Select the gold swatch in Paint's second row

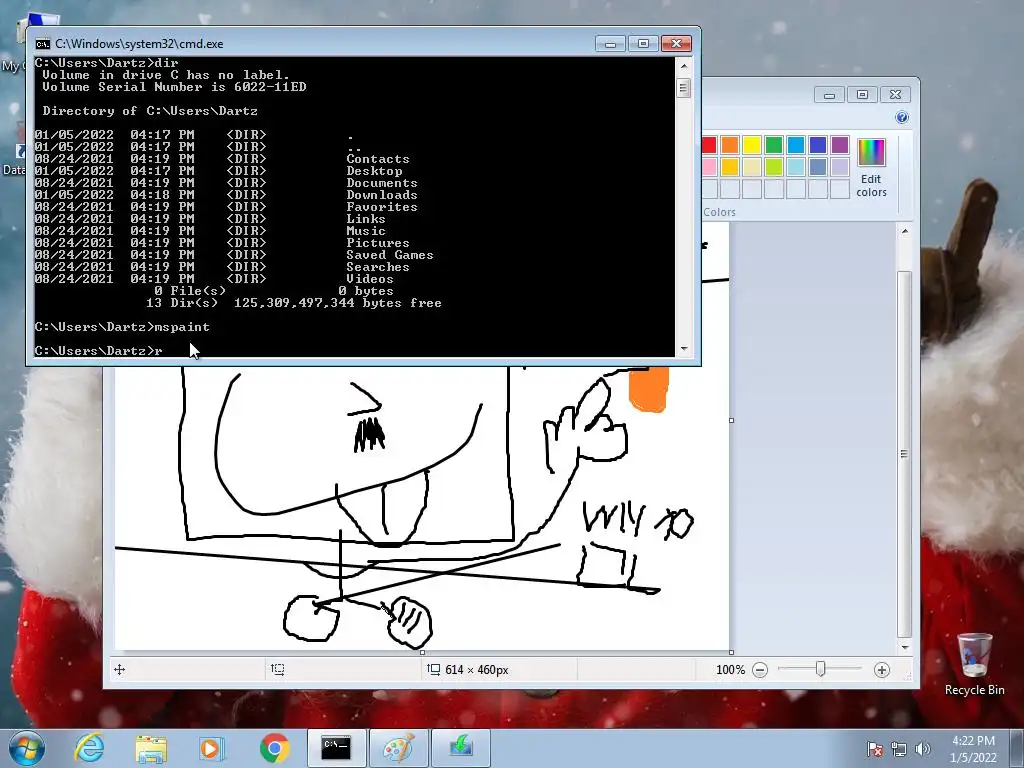pos(730,167)
